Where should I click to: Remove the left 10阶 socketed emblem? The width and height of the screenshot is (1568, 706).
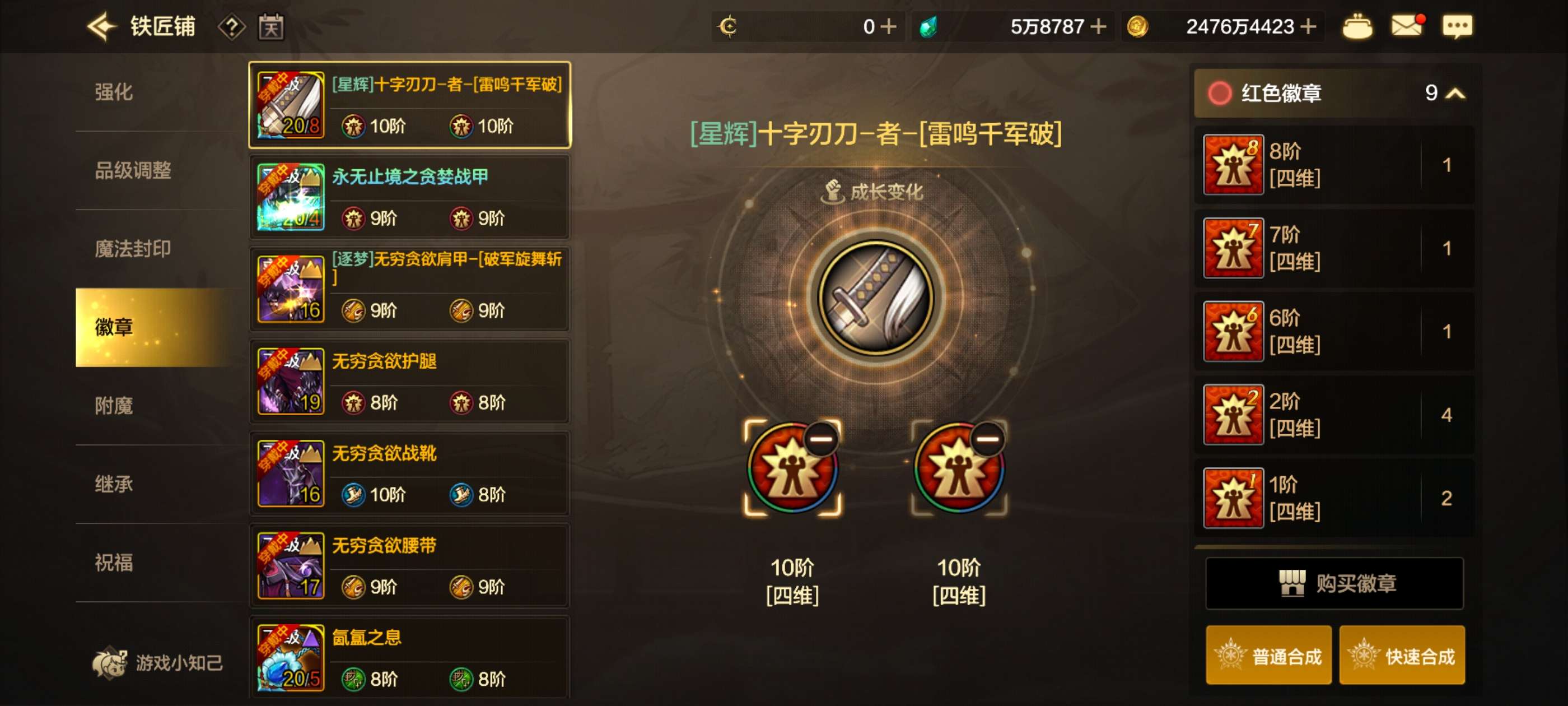tap(820, 439)
